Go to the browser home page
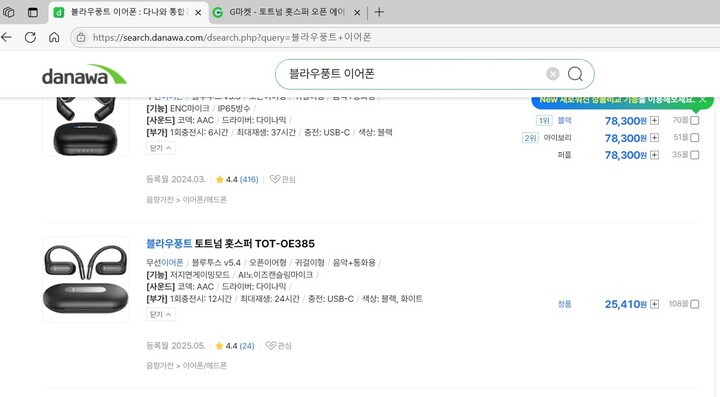The width and height of the screenshot is (720, 397). coord(54,37)
